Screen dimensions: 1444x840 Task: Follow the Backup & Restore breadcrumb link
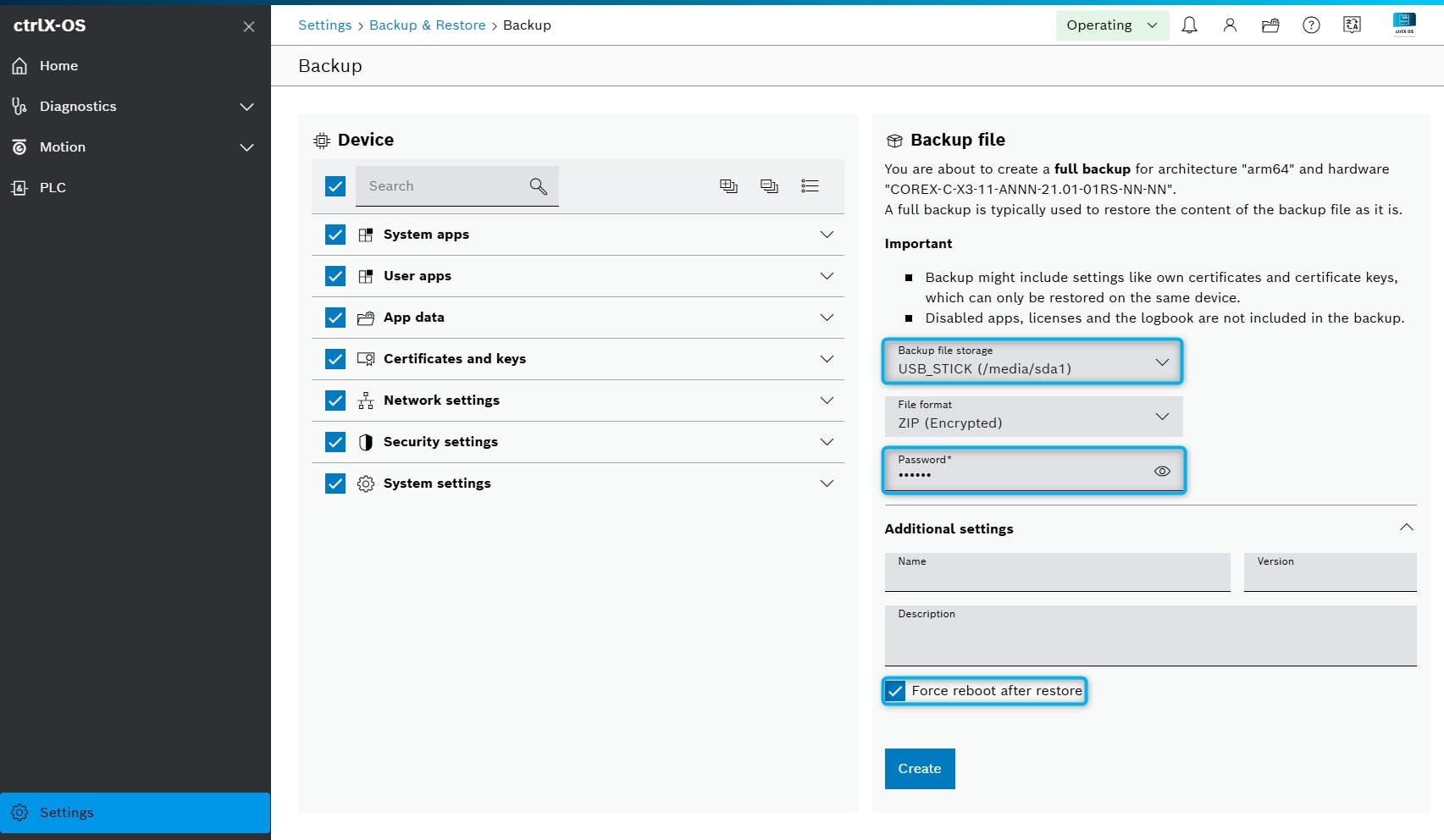pos(427,25)
